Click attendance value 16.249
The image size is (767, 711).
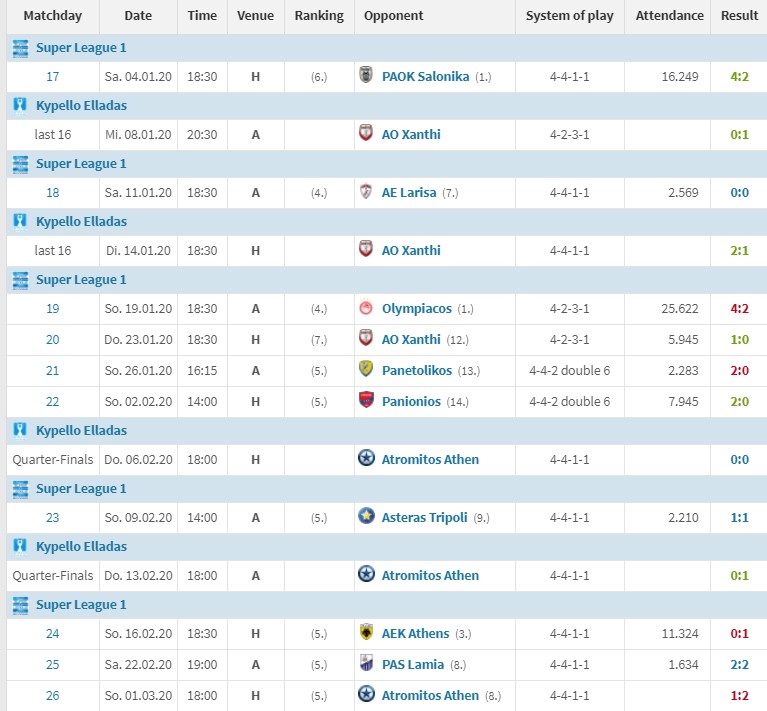click(x=679, y=77)
